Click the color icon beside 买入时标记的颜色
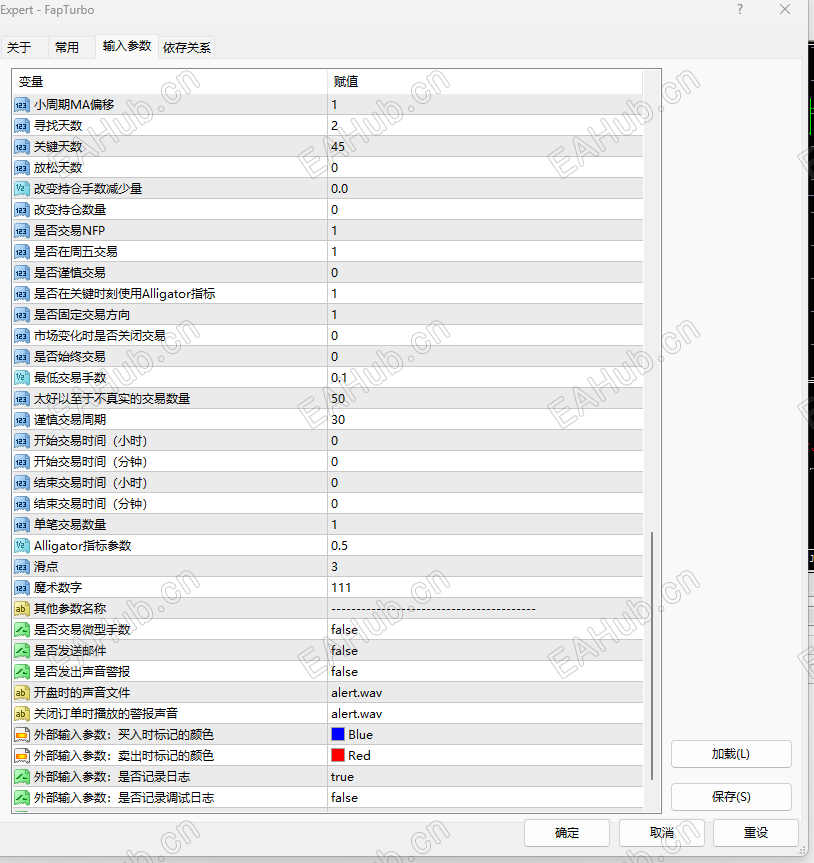814x863 pixels. 21,735
